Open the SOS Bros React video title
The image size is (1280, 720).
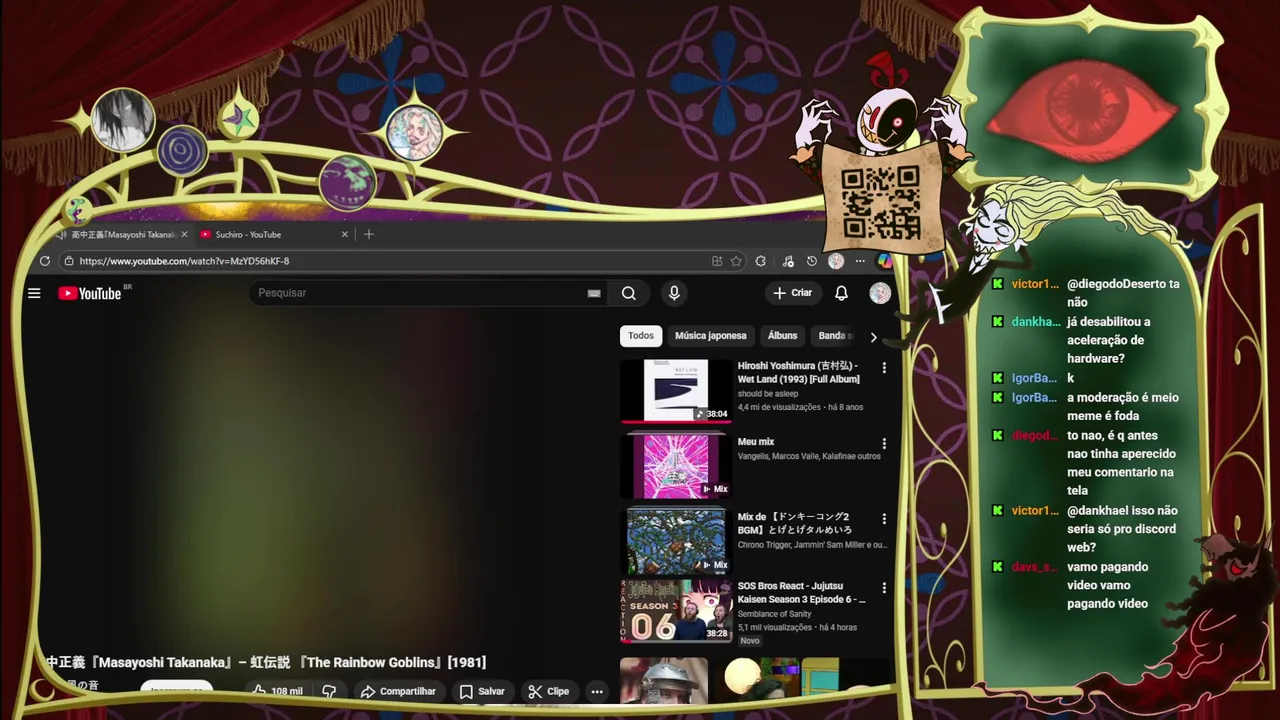pos(801,592)
